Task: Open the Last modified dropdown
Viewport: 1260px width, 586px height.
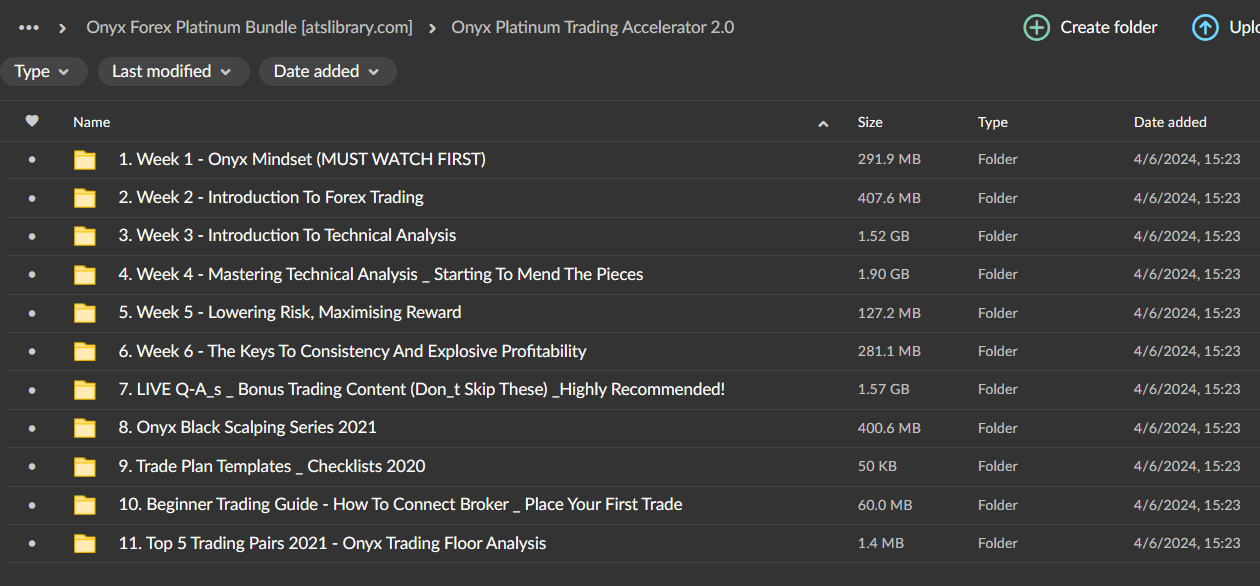Action: coord(173,71)
